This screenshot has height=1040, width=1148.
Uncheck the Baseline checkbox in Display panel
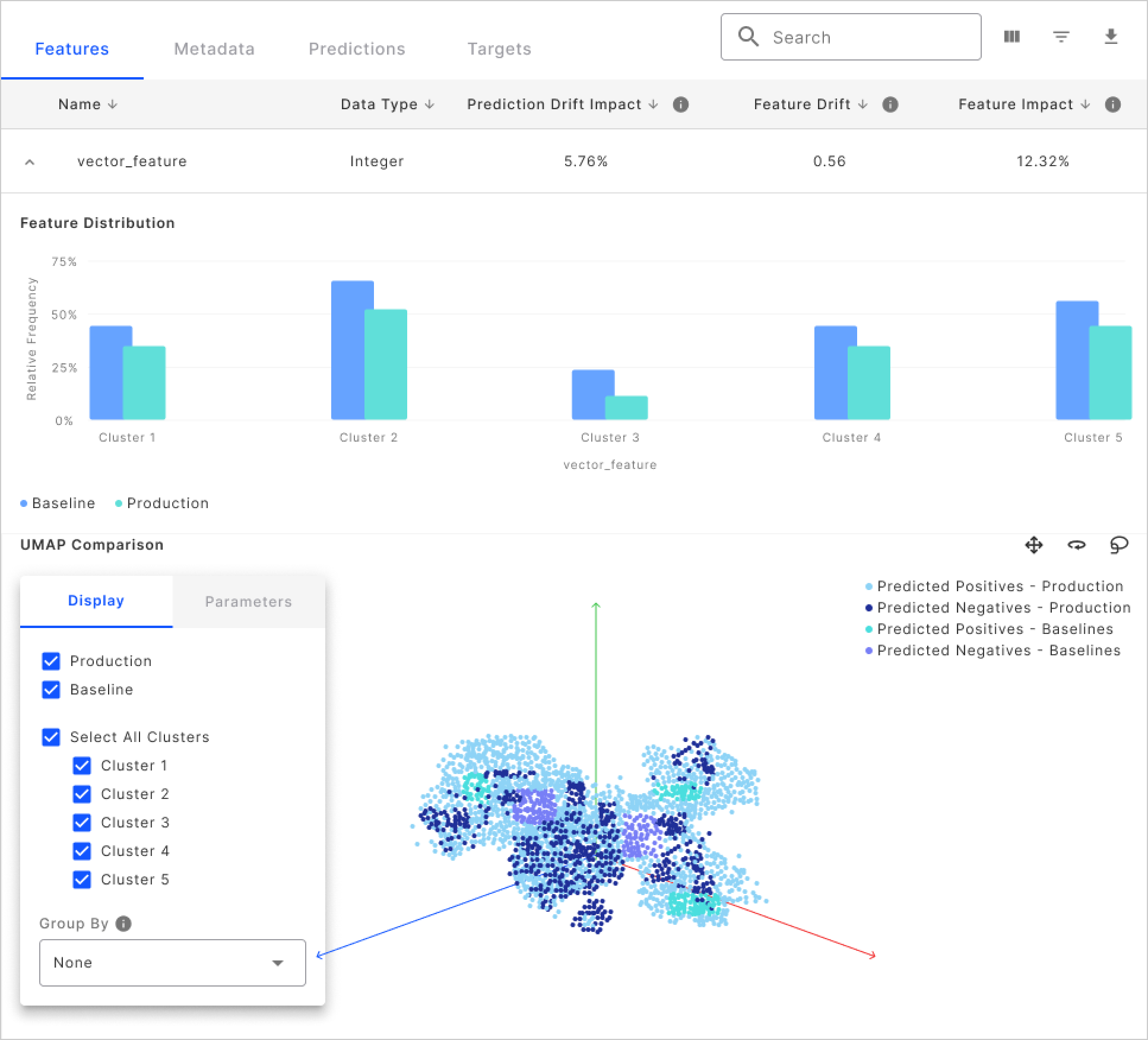coord(51,689)
